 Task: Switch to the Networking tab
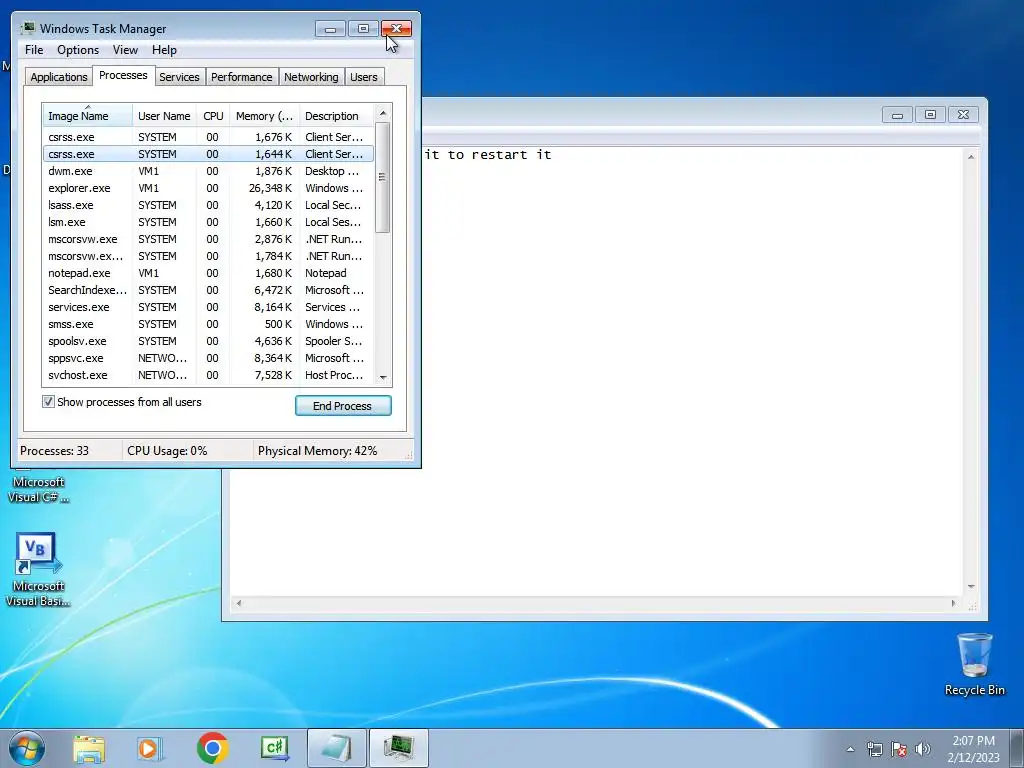click(311, 77)
